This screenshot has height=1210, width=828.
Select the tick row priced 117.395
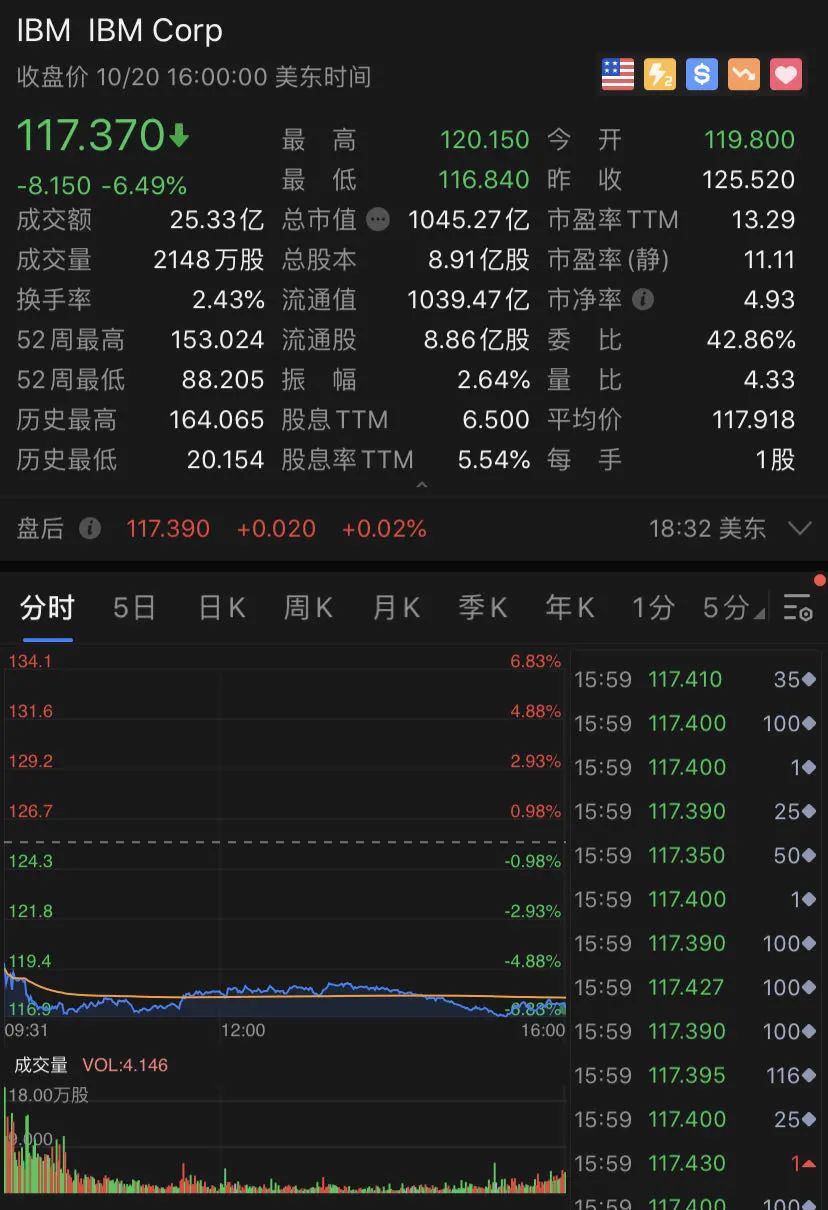click(x=696, y=1075)
